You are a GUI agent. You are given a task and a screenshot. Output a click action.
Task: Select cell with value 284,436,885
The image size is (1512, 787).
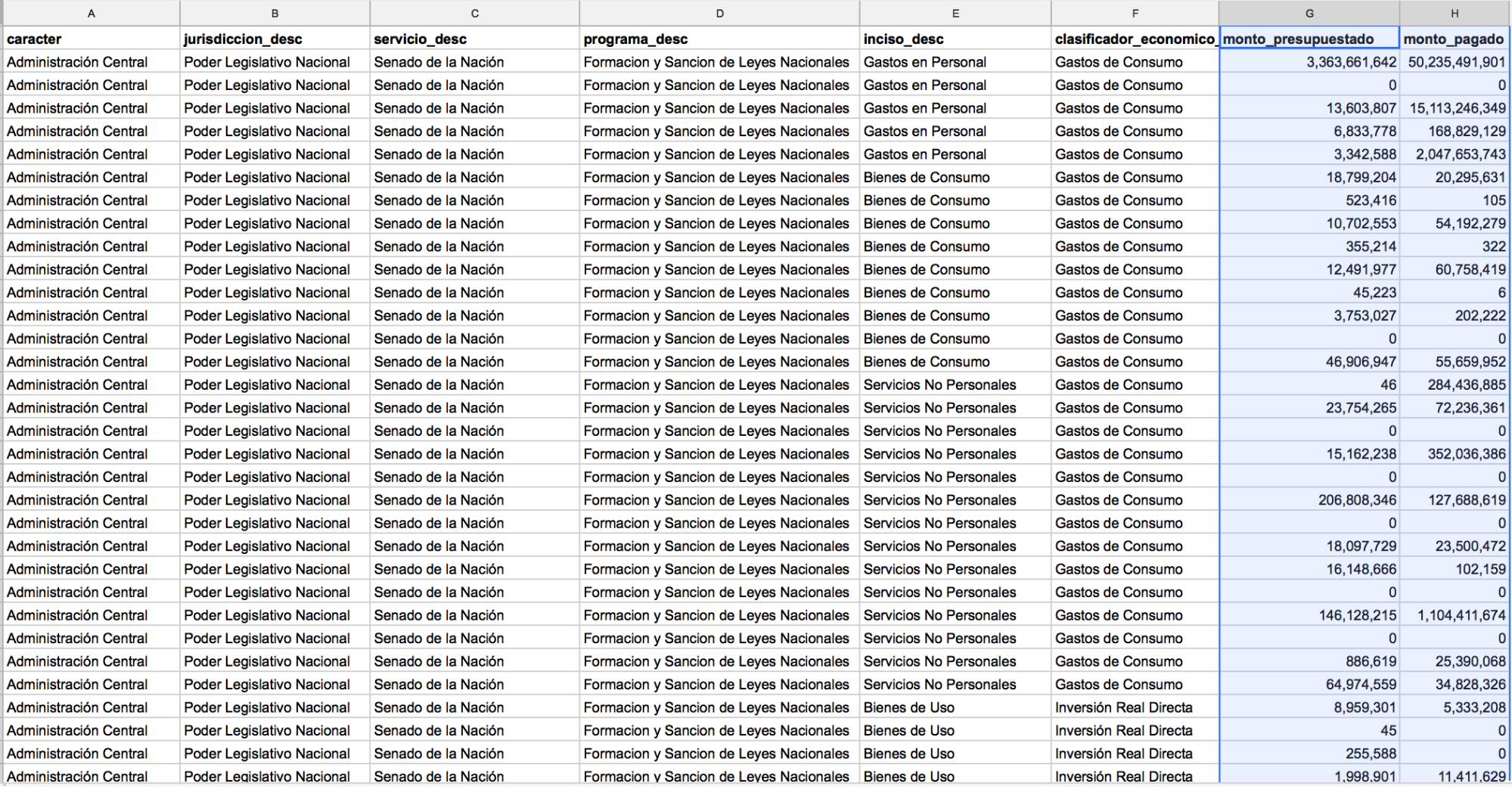pyautogui.click(x=1455, y=385)
